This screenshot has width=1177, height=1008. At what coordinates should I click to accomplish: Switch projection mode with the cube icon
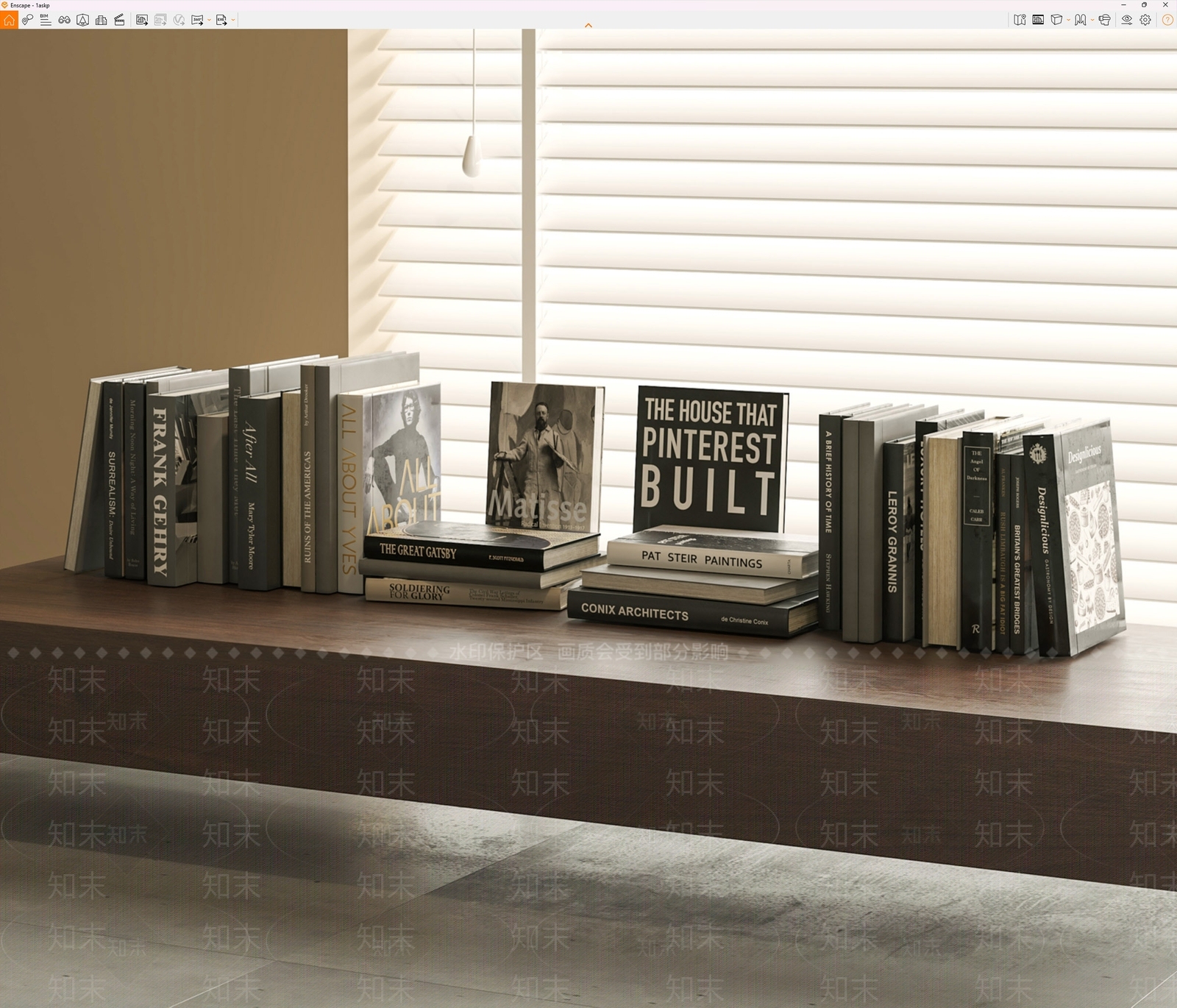1056,20
